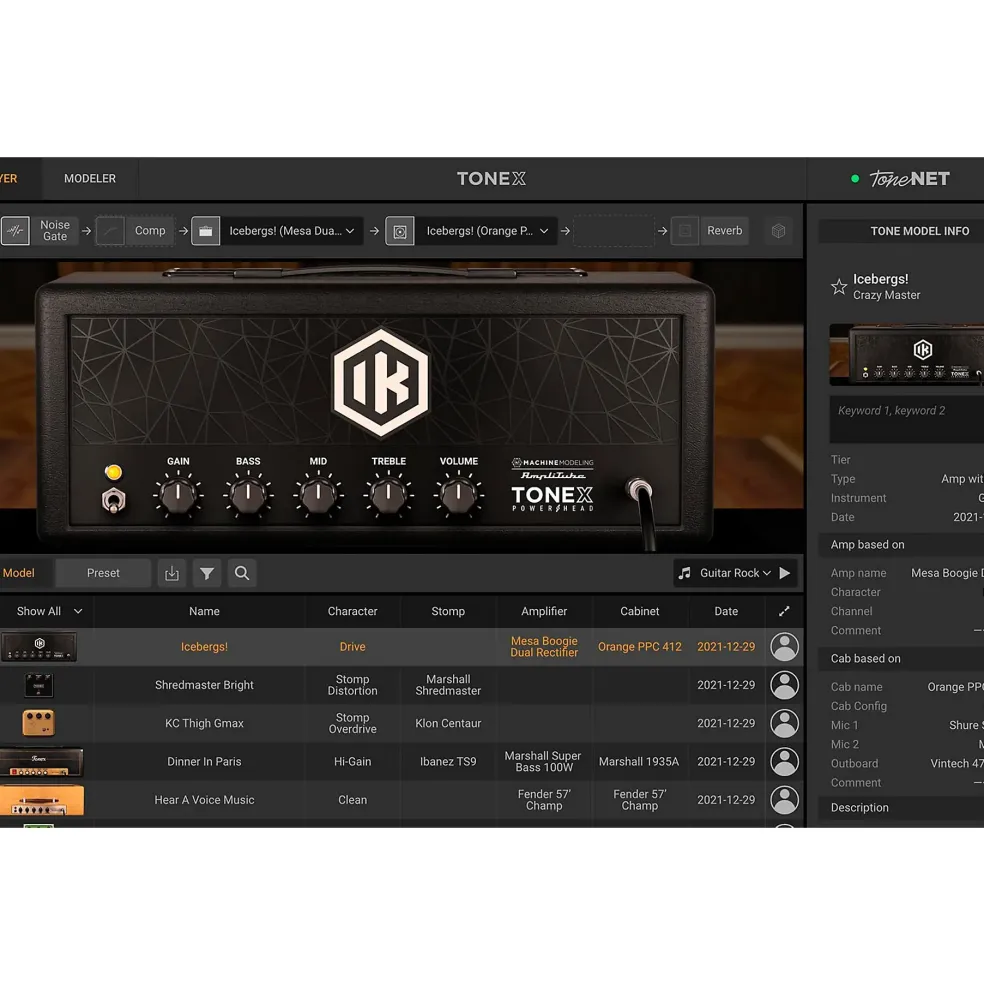The width and height of the screenshot is (984, 985).
Task: Sort by the Character column header
Action: coord(353,611)
